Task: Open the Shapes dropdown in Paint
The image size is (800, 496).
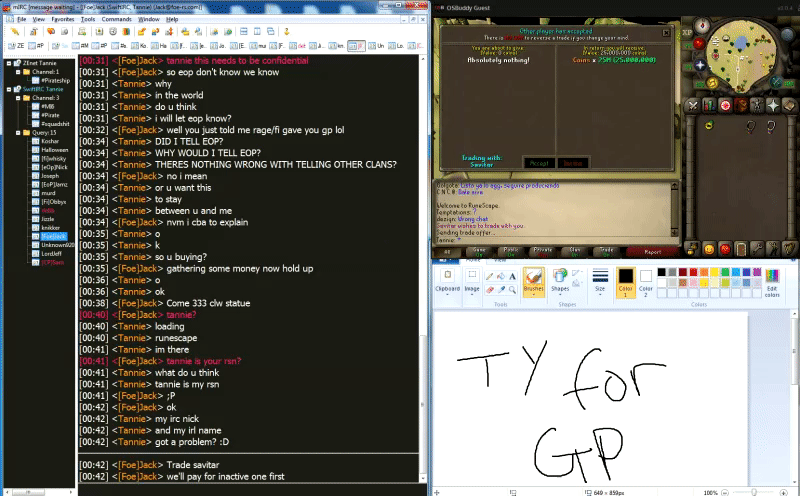Action: point(560,283)
